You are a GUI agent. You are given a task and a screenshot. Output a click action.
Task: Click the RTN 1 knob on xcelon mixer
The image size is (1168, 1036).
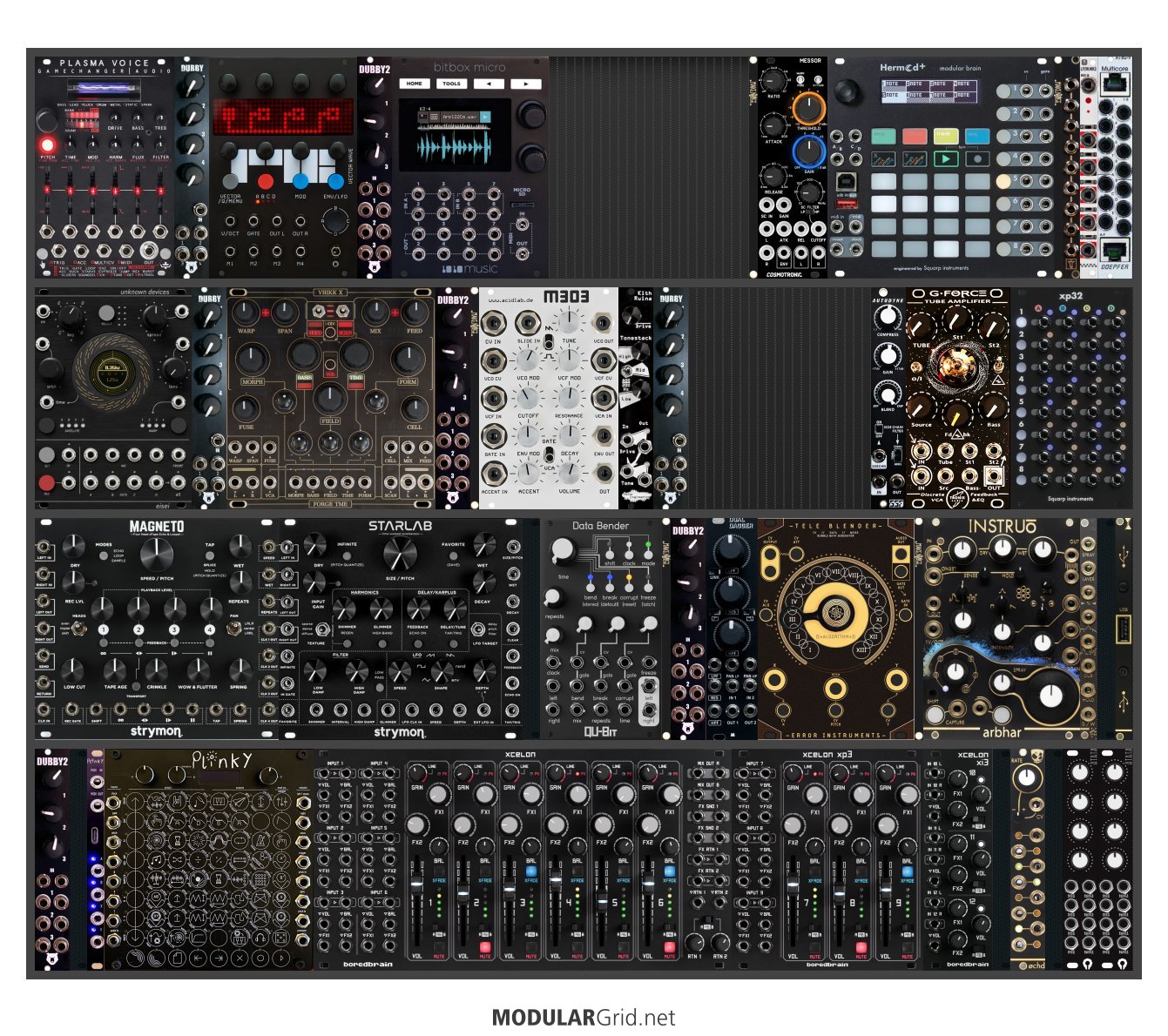[x=694, y=942]
